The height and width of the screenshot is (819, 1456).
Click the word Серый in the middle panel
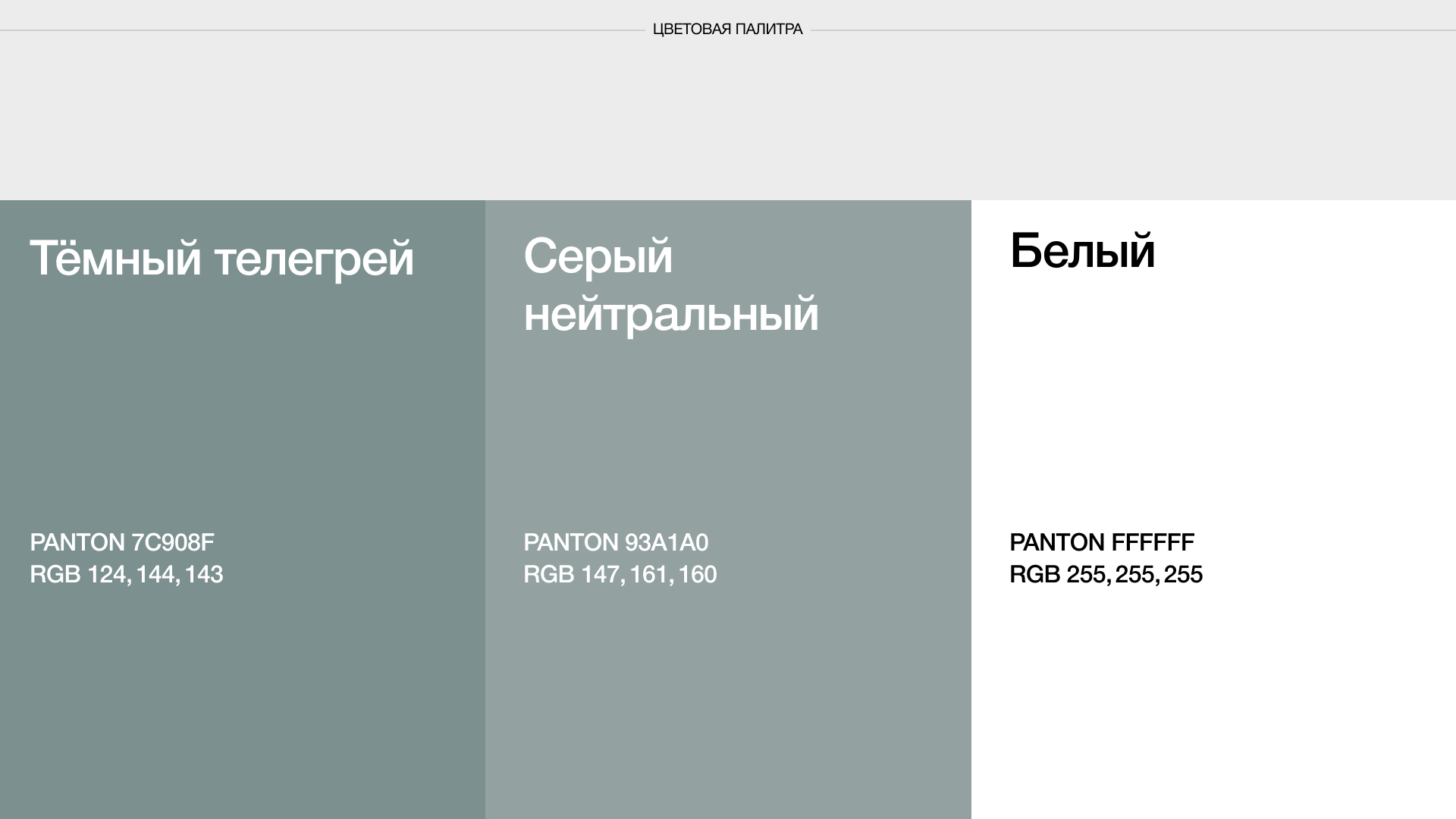(598, 256)
